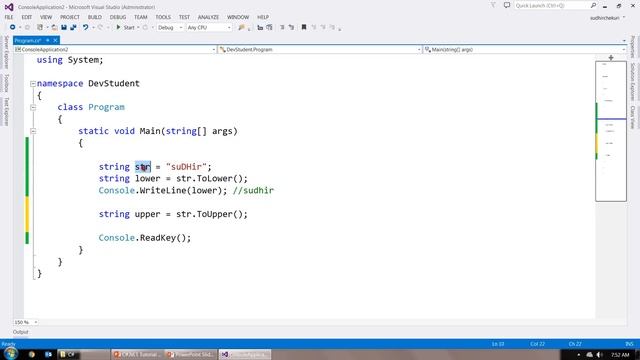Image resolution: width=640 pixels, height=360 pixels.
Task: Click the notifications filter funnel icon
Action: point(493,5)
